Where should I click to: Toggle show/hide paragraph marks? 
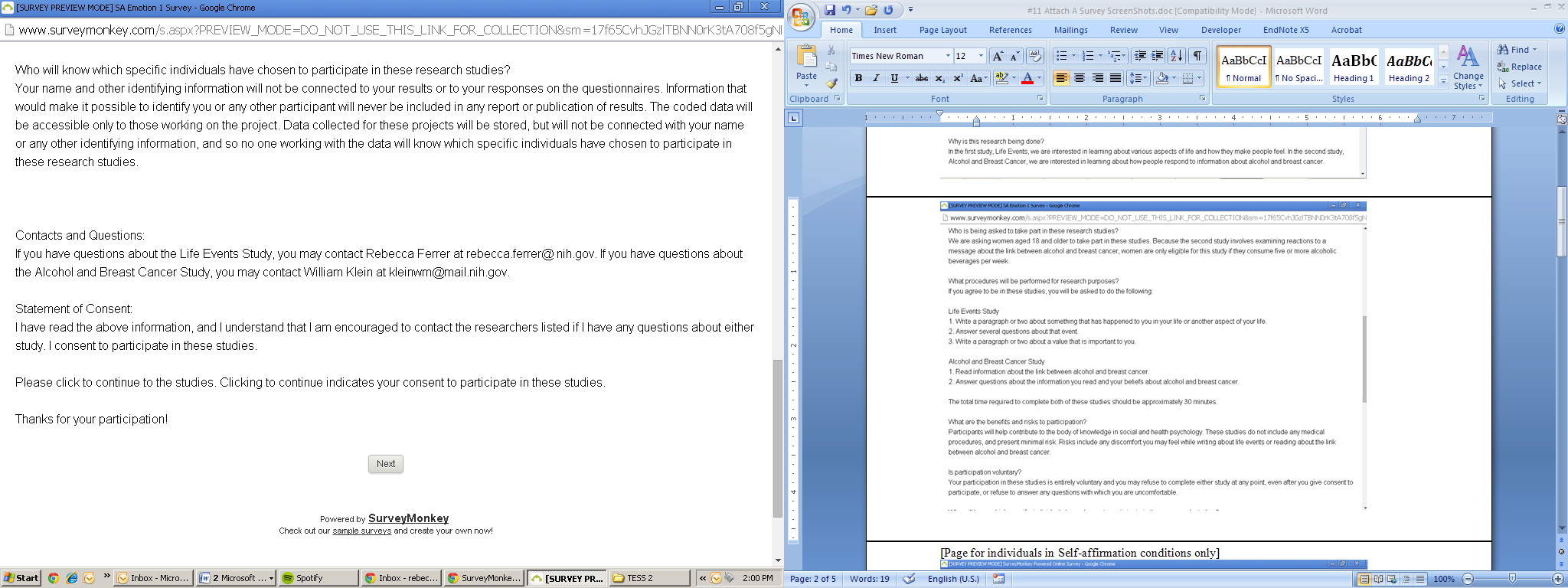coord(1197,56)
